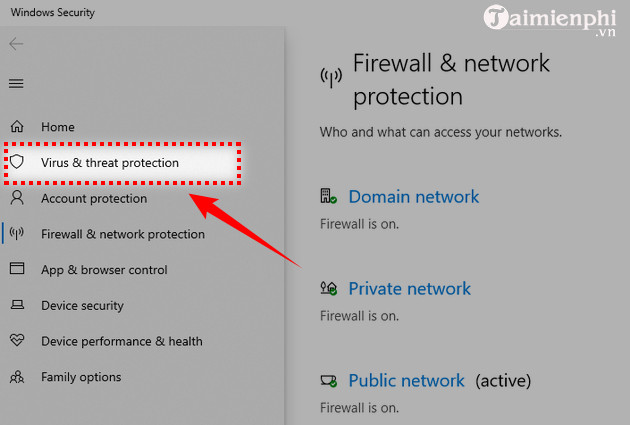Select Virus & threat protection menu item
This screenshot has width=630, height=425.
pos(110,163)
